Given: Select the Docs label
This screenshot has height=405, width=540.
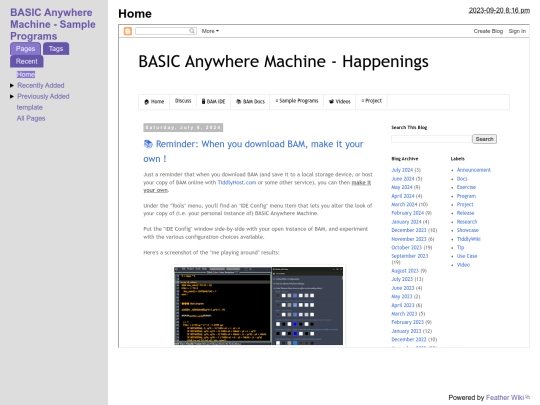Looking at the screenshot, I should click(462, 179).
